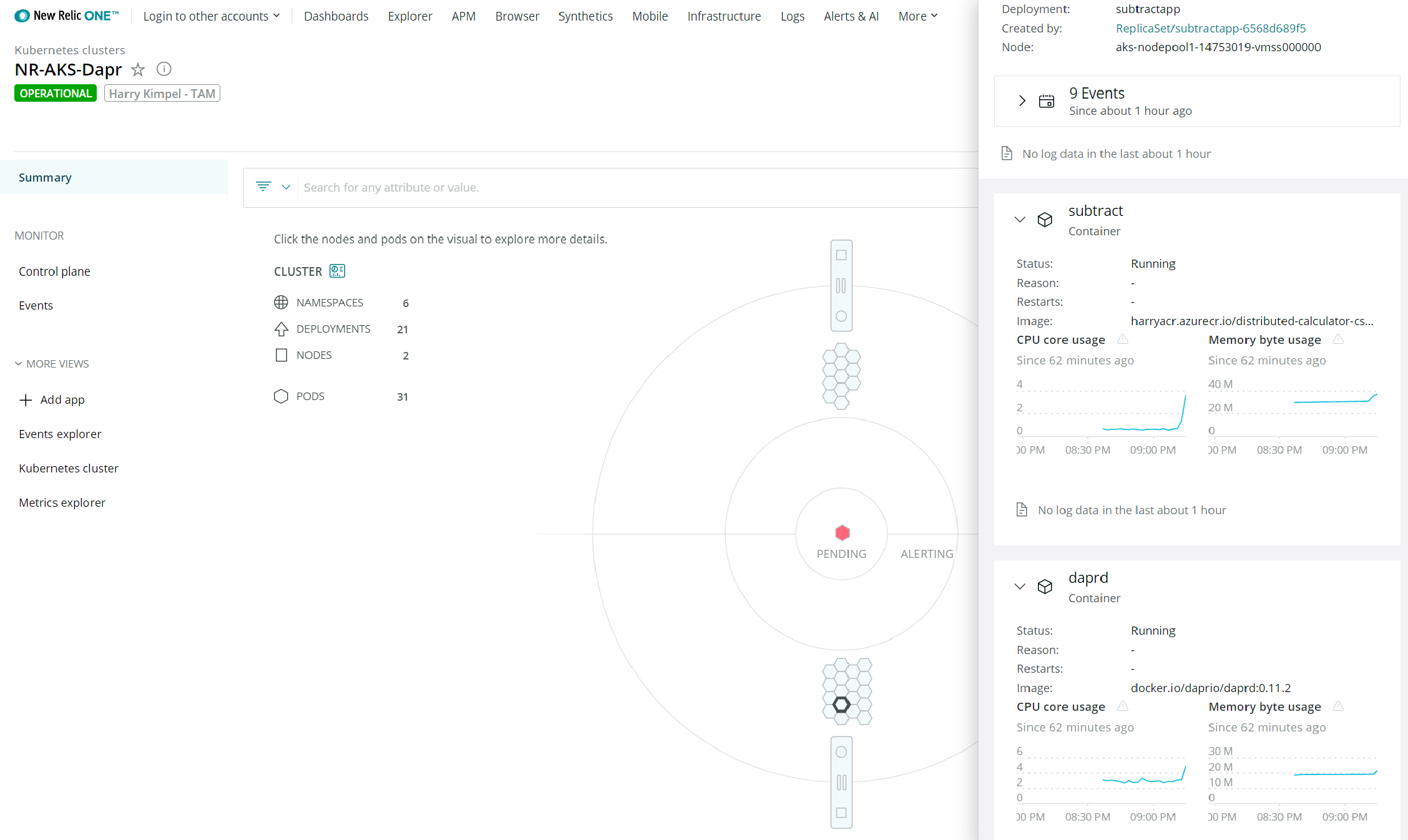Click the PODS hexagon icon
The image size is (1408, 840).
coord(281,396)
